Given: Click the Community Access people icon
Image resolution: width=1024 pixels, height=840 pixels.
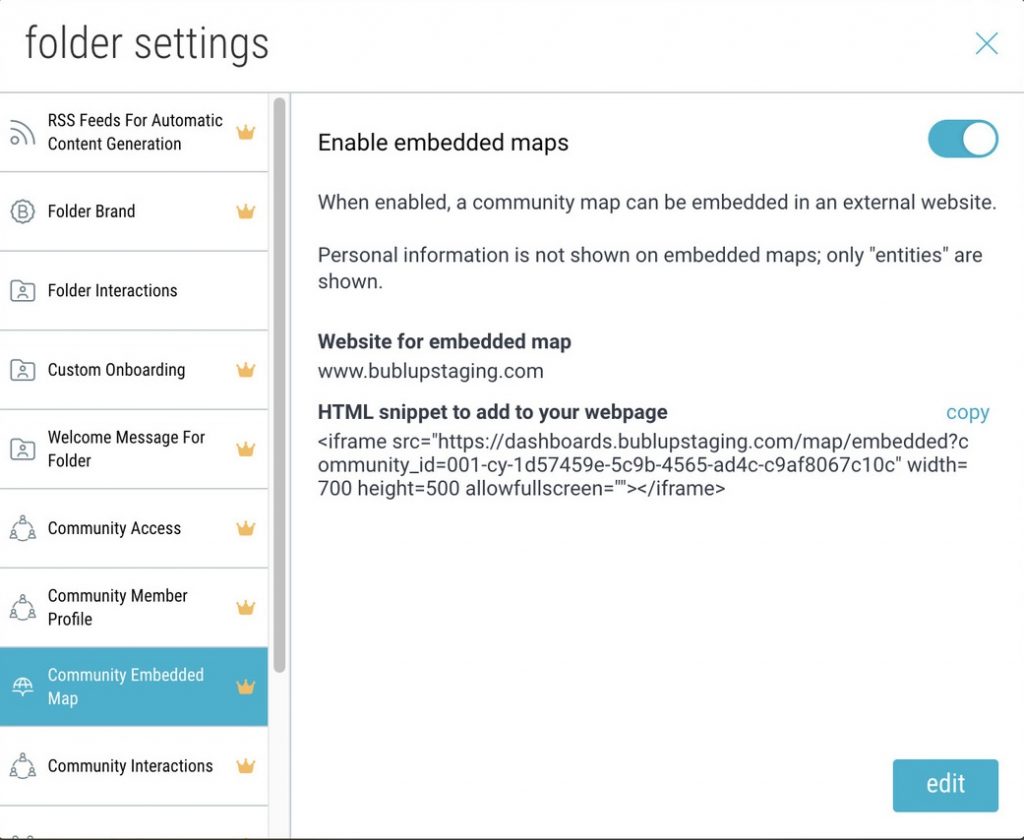Looking at the screenshot, I should [22, 528].
